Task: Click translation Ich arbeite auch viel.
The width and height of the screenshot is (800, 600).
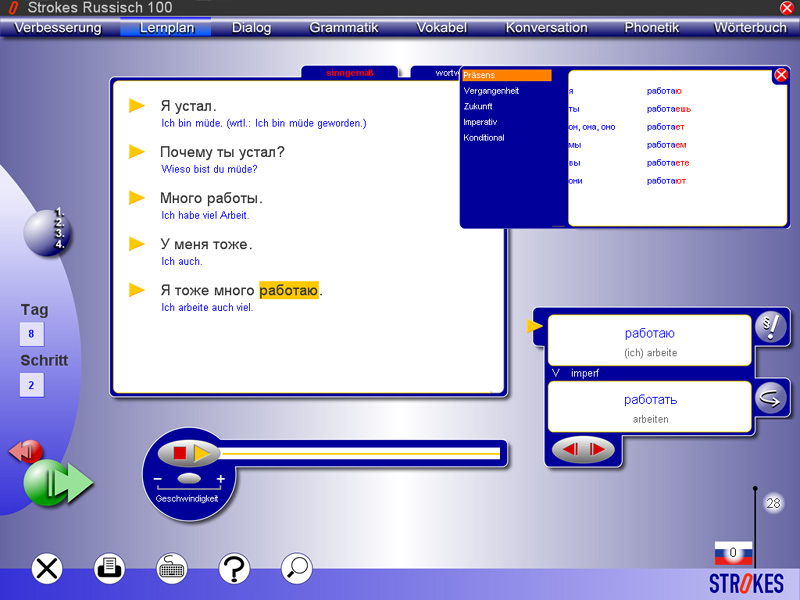Action: [x=207, y=308]
